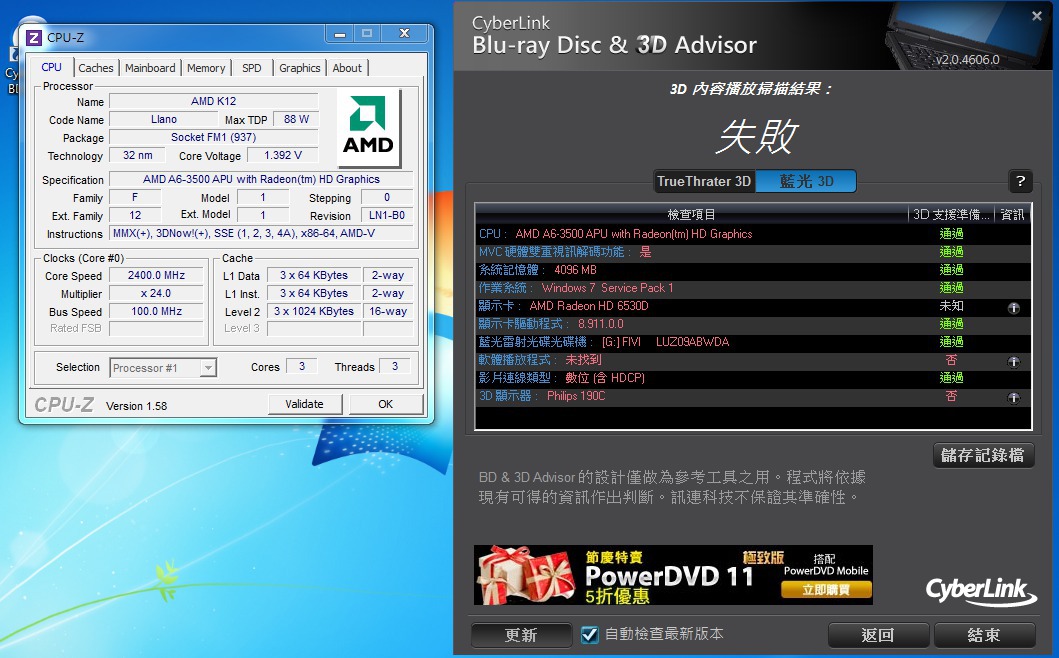Select the 藍光雷射光碟光碟機 row
Viewport: 1059px width, 658px height.
(753, 342)
